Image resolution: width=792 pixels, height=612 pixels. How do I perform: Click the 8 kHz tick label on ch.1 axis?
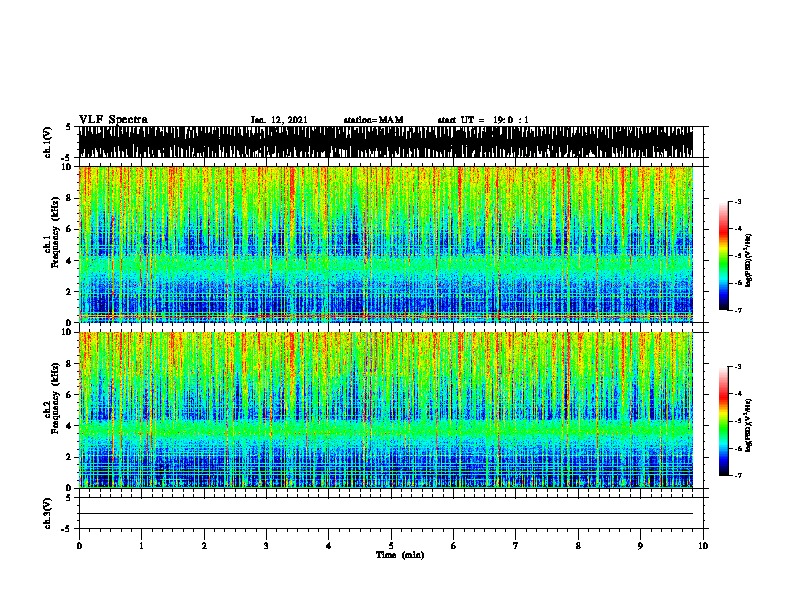click(71, 198)
